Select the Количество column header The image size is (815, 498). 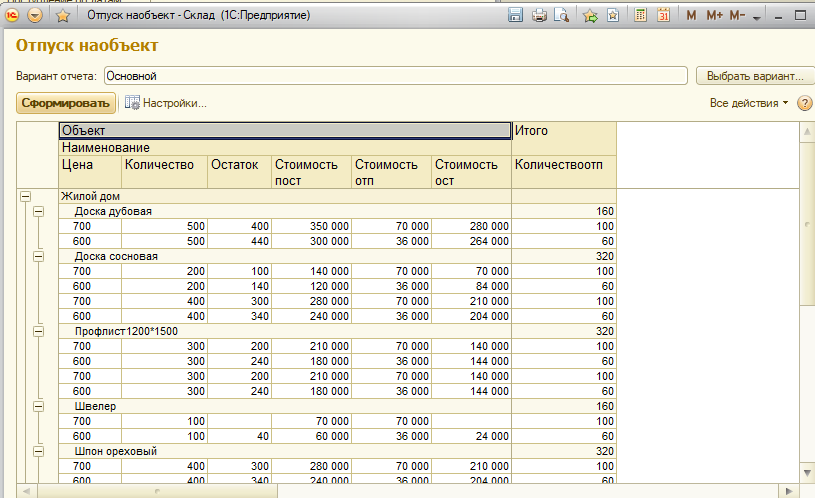click(x=164, y=172)
